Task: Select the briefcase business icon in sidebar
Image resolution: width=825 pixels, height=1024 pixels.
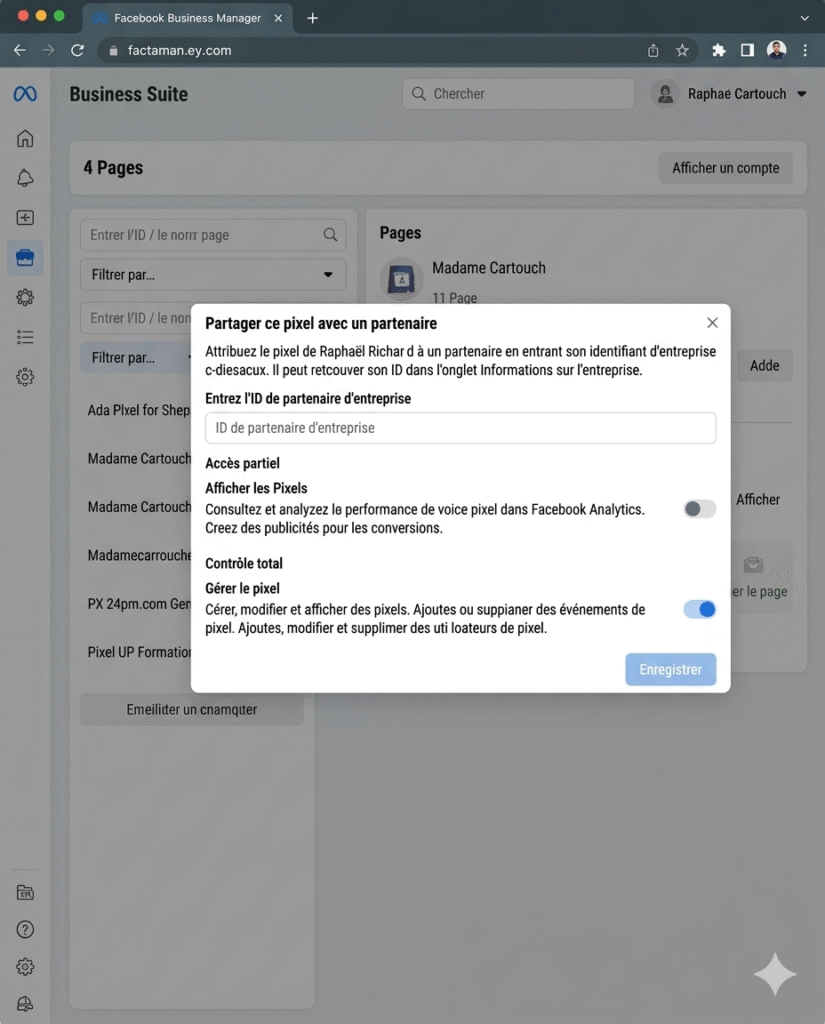Action: point(25,258)
